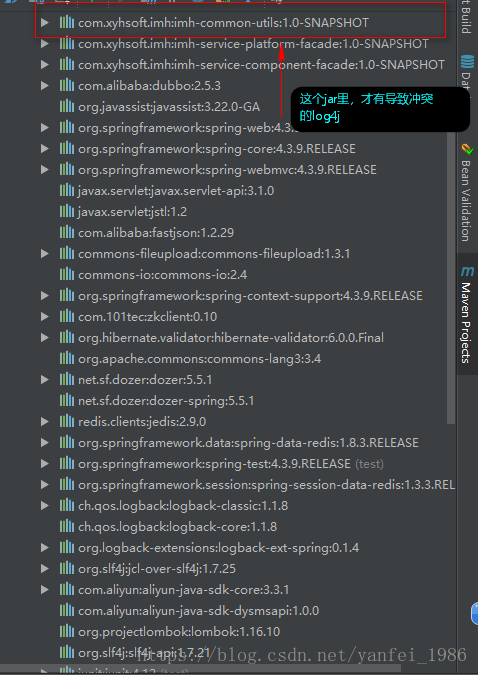
Task: Expand jcl-over-slf4j:1.7.25 node
Action: coord(45,569)
